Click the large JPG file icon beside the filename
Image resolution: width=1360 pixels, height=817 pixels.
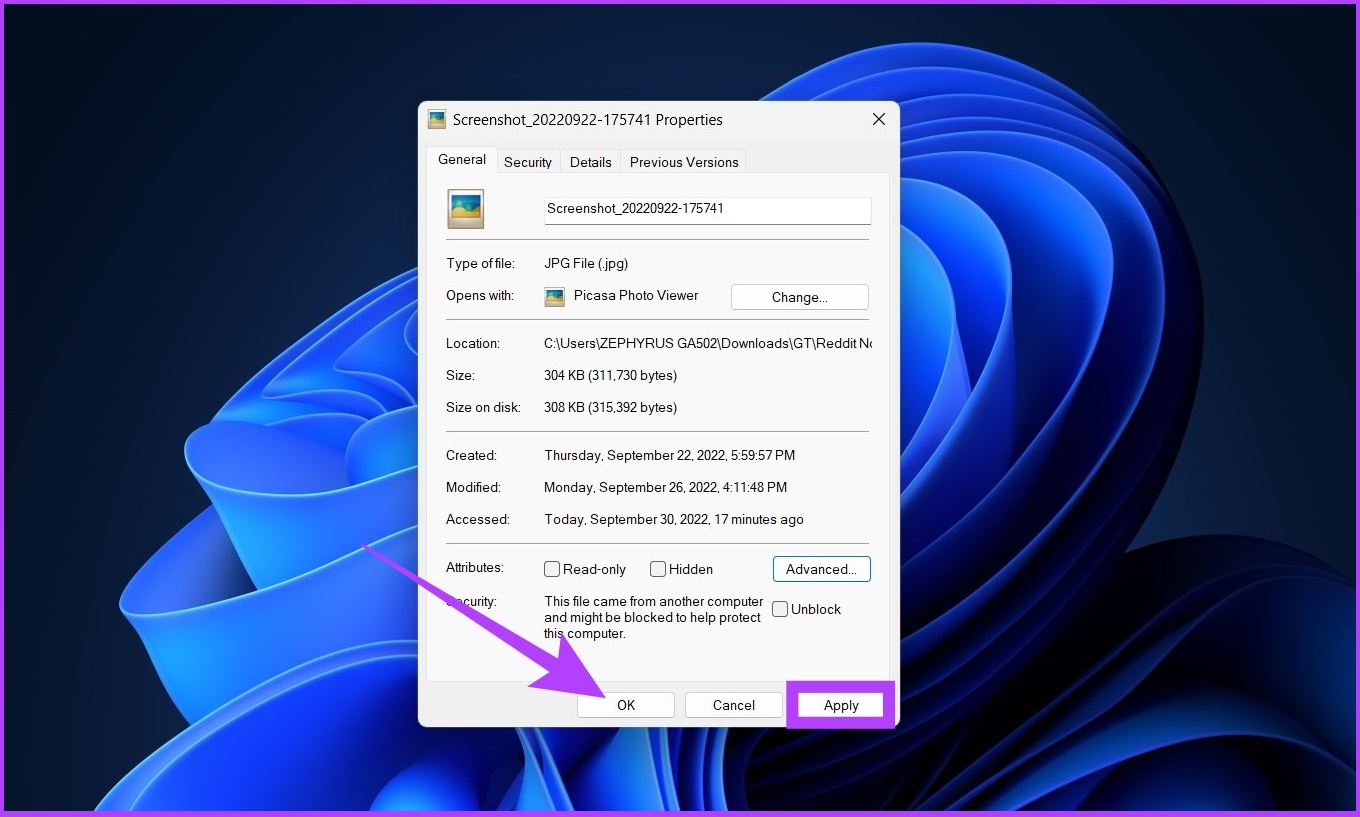pyautogui.click(x=466, y=209)
